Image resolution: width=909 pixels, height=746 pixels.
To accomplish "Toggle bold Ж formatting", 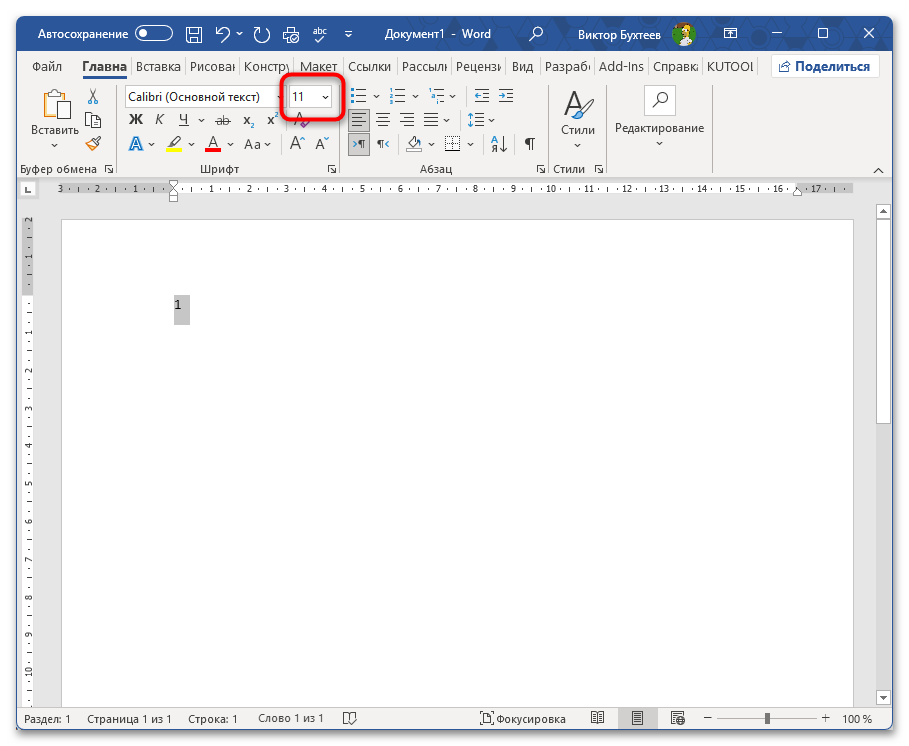I will 136,120.
